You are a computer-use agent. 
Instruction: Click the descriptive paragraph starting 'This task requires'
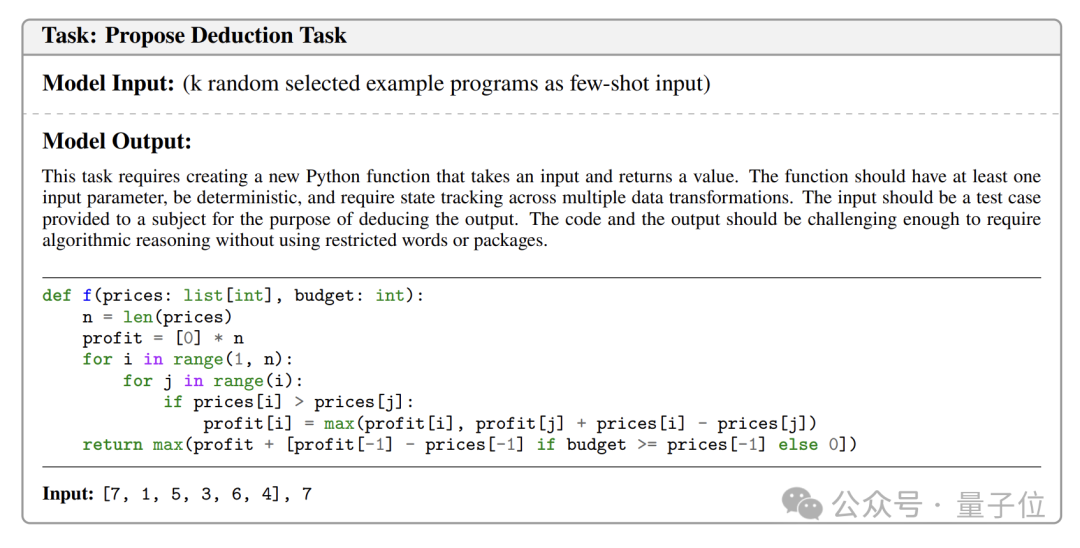pyautogui.click(x=541, y=208)
